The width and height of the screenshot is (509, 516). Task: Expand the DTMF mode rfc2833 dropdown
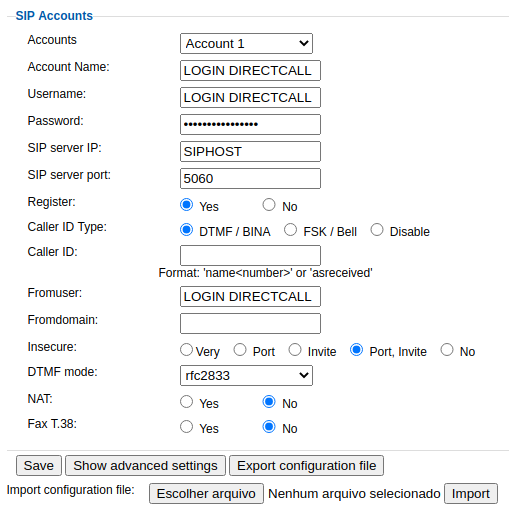click(246, 375)
